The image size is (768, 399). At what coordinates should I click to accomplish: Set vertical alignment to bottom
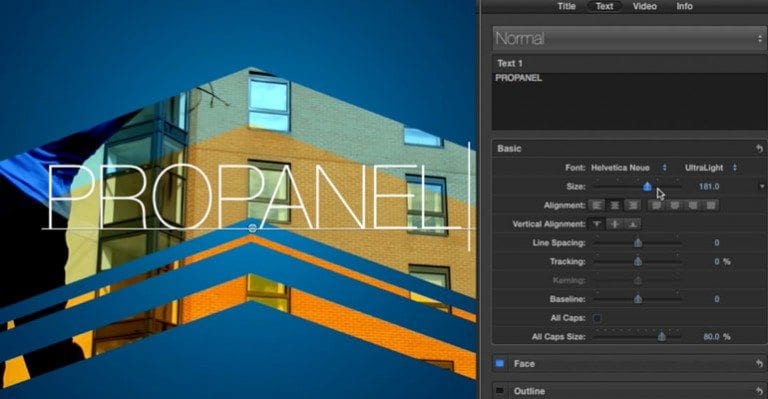pos(633,224)
